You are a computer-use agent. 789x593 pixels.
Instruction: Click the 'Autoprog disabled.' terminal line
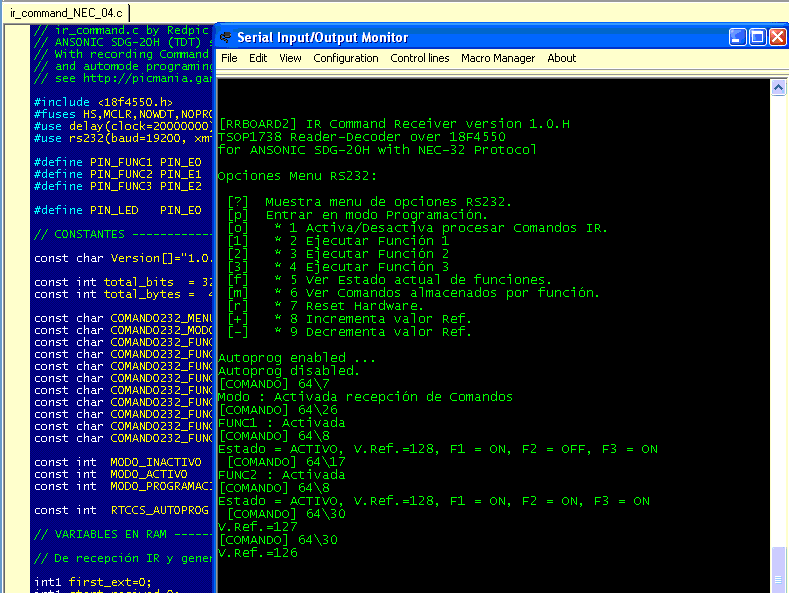click(x=289, y=371)
